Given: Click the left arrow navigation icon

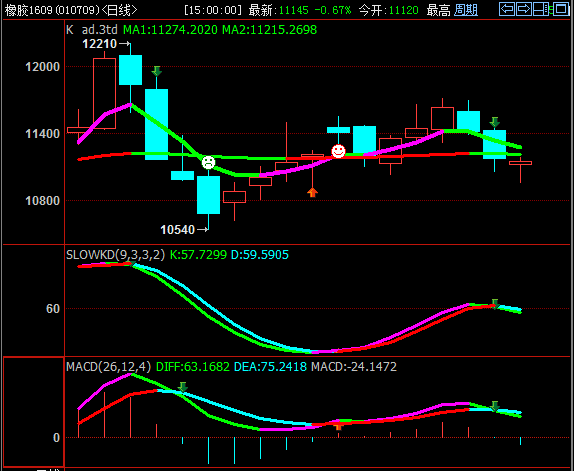Looking at the screenshot, I should 507,8.
